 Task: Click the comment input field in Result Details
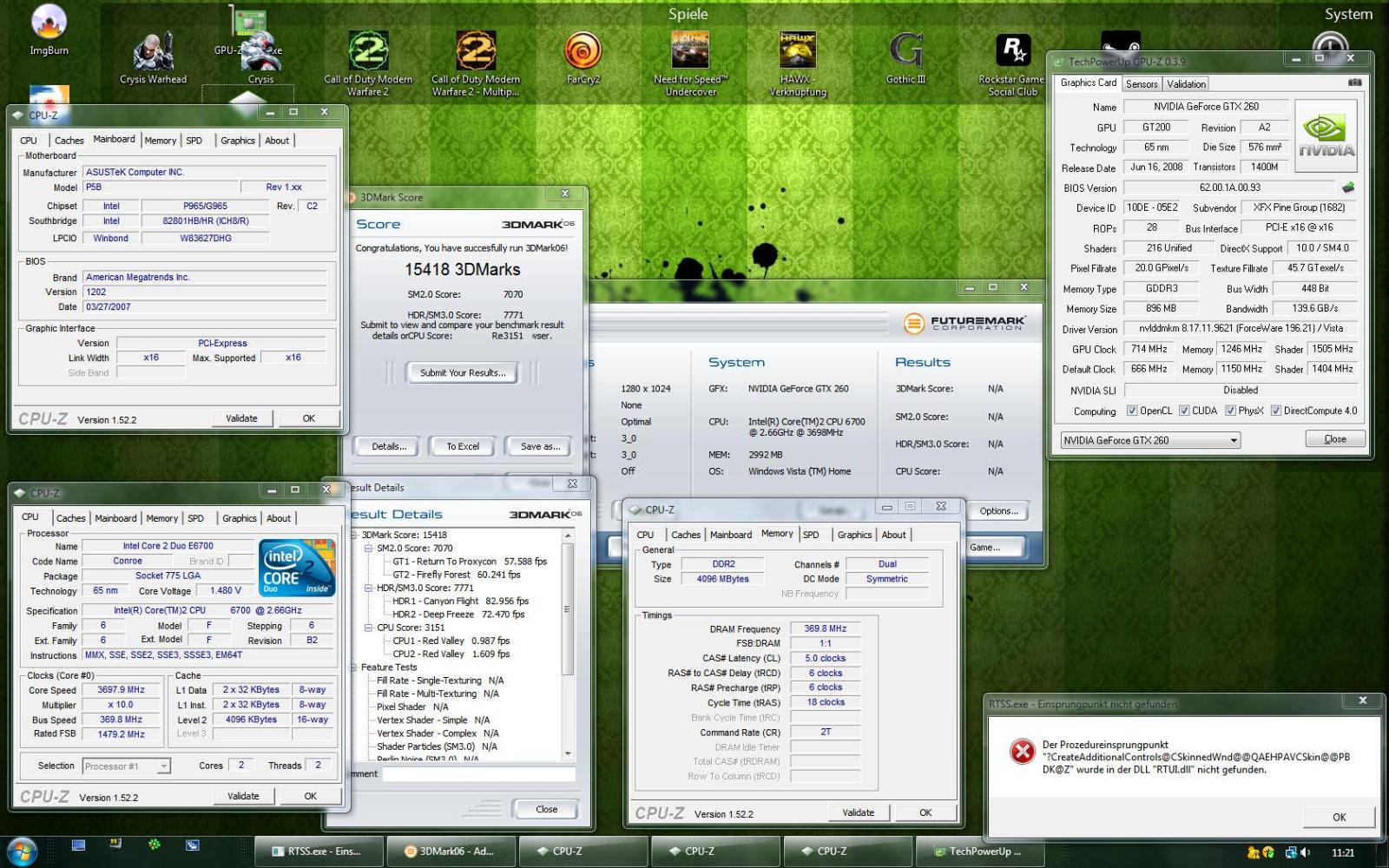[x=478, y=774]
